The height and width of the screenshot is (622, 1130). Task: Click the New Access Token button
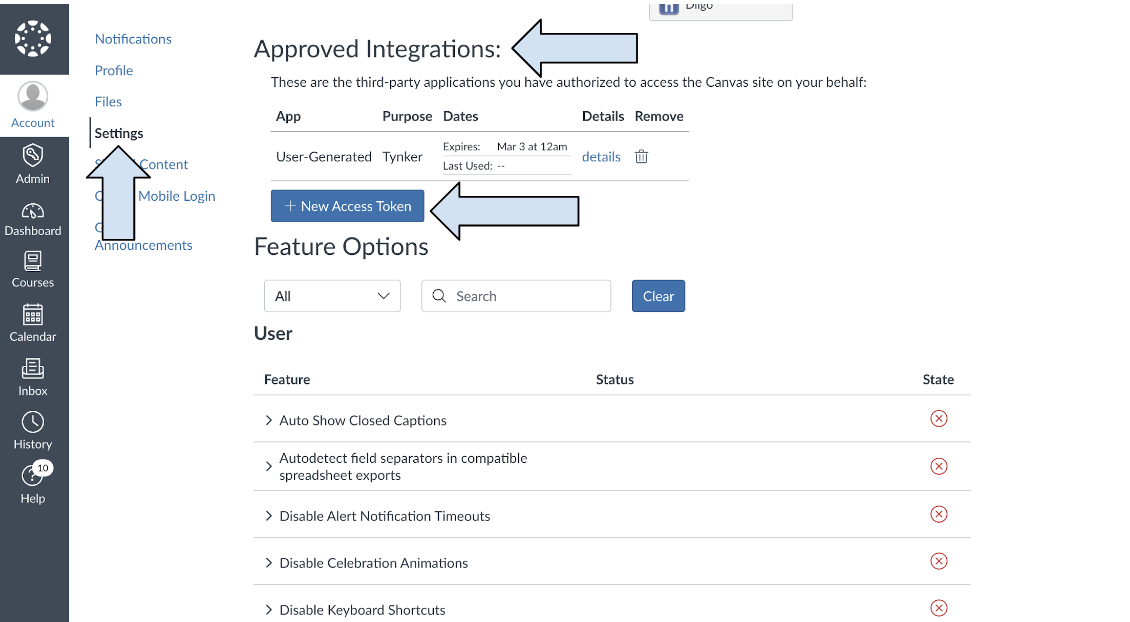tap(347, 206)
